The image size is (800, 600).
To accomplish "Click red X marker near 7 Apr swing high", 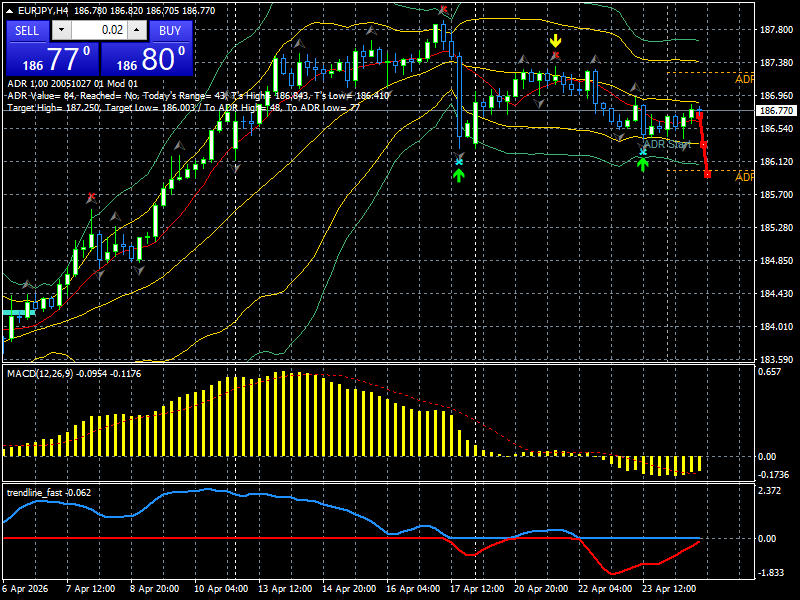I will pos(91,196).
